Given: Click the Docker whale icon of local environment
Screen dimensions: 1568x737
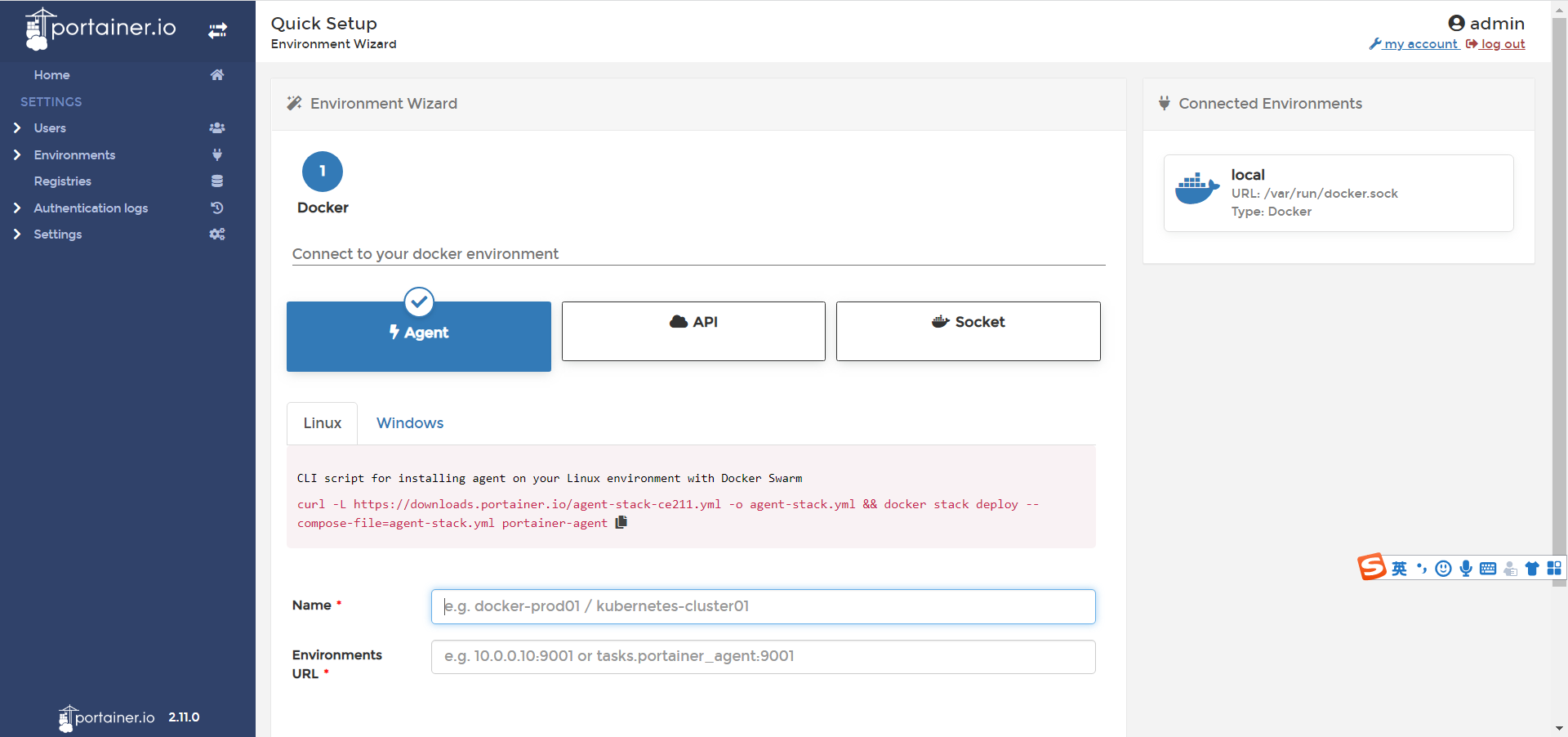Looking at the screenshot, I should [x=1197, y=189].
